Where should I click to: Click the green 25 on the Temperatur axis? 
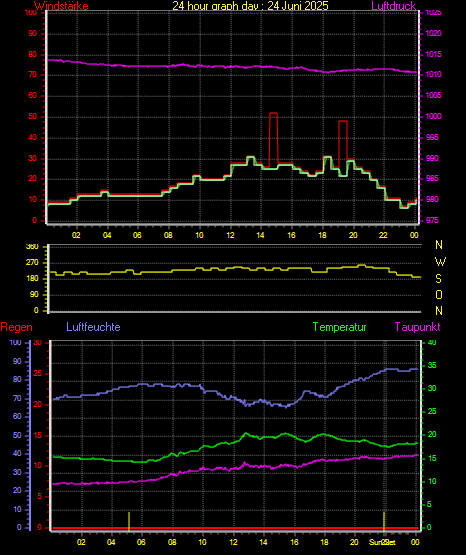(x=432, y=411)
